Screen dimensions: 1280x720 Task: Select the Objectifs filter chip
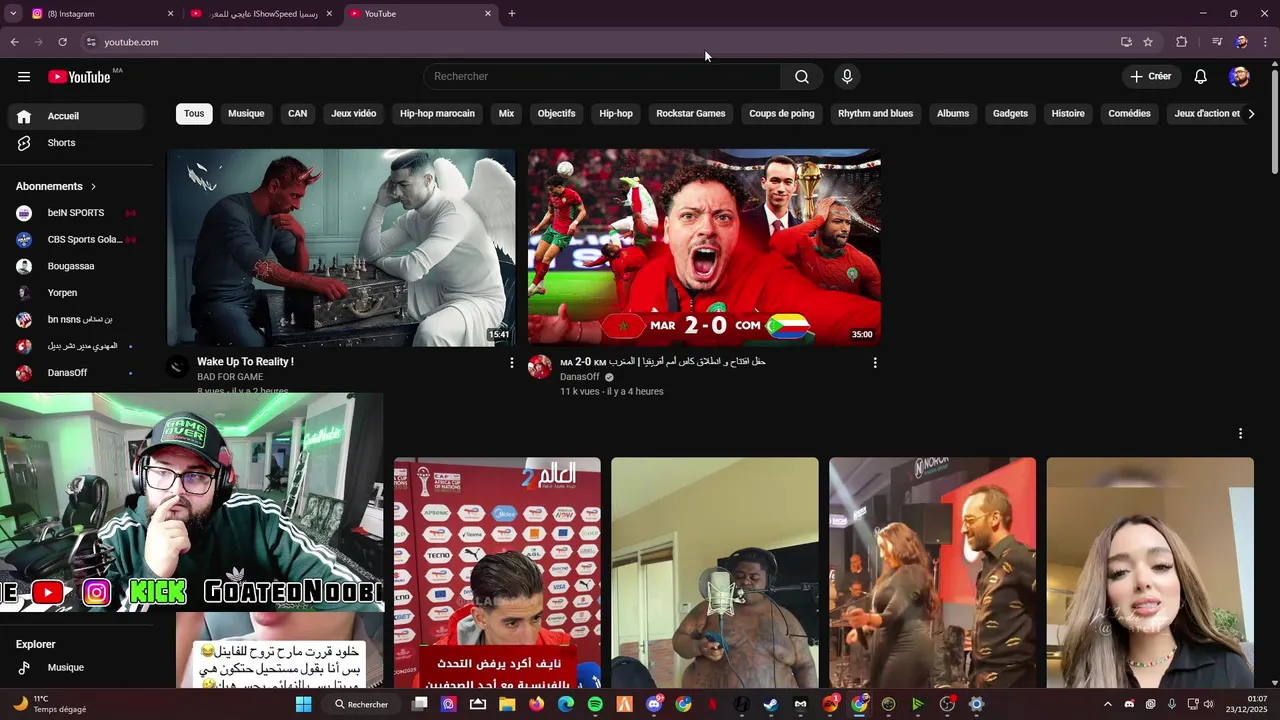[556, 114]
